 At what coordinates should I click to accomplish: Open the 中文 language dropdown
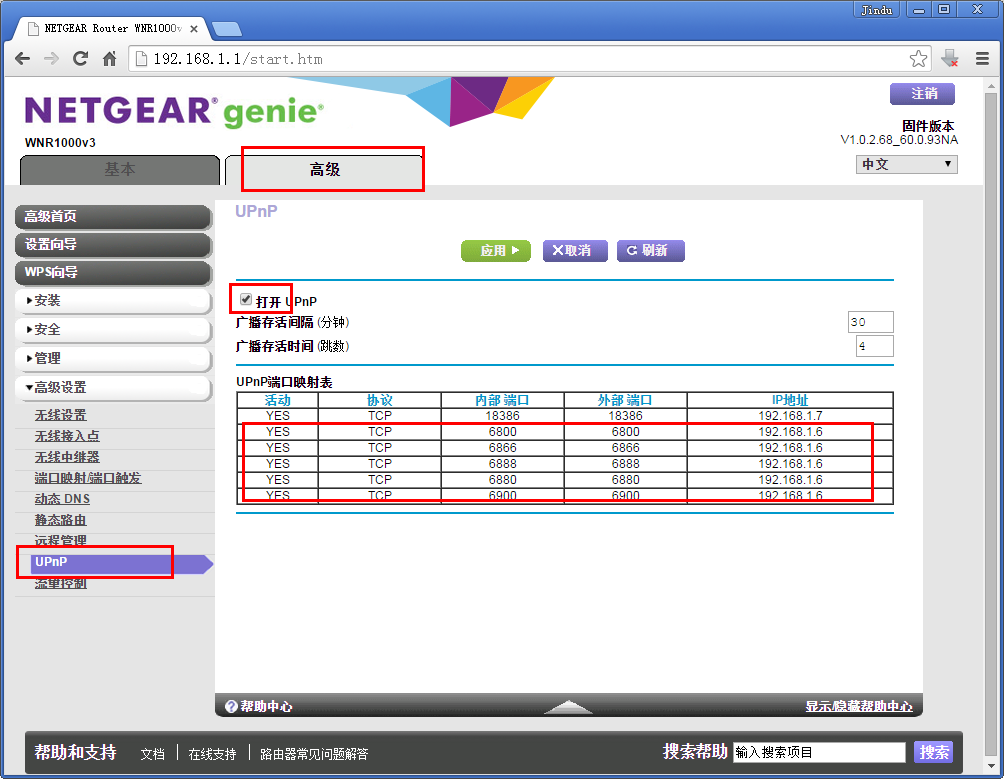907,165
